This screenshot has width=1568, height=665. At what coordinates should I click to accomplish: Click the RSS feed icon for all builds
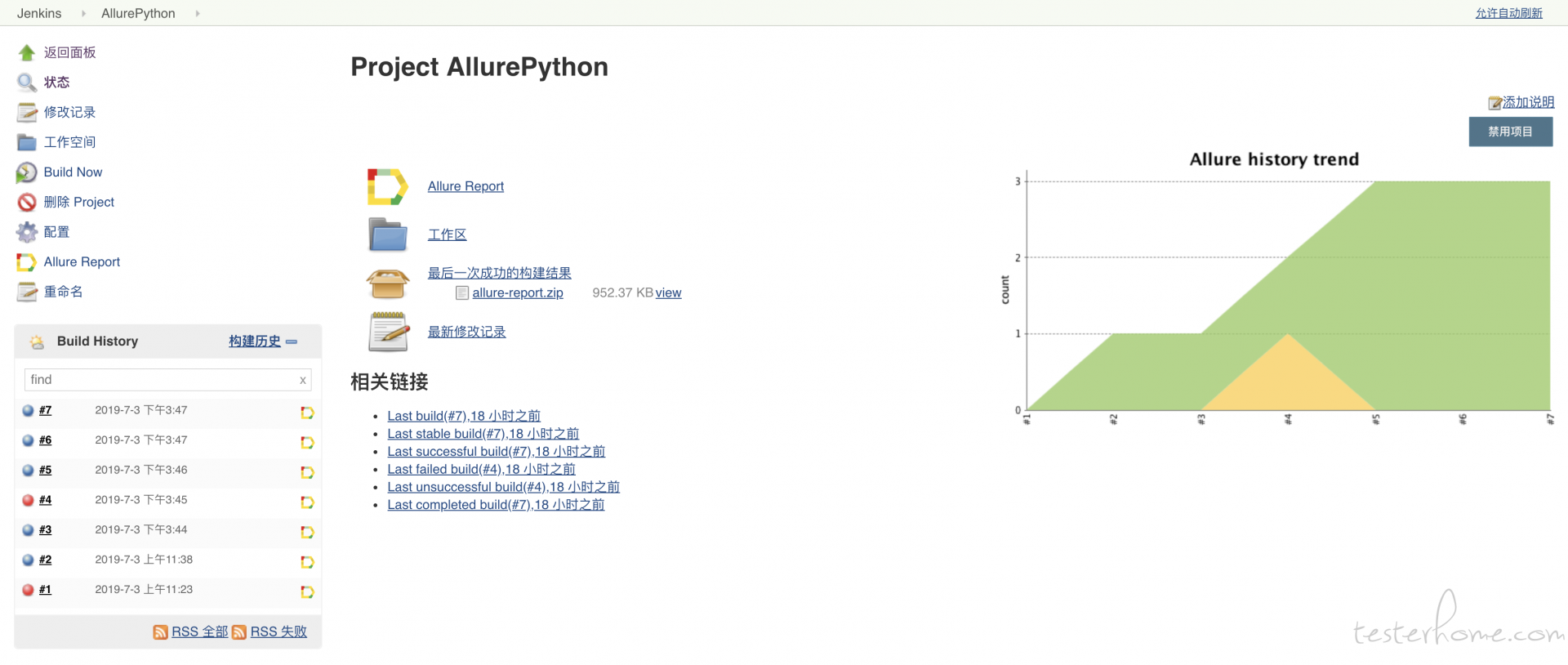[161, 632]
